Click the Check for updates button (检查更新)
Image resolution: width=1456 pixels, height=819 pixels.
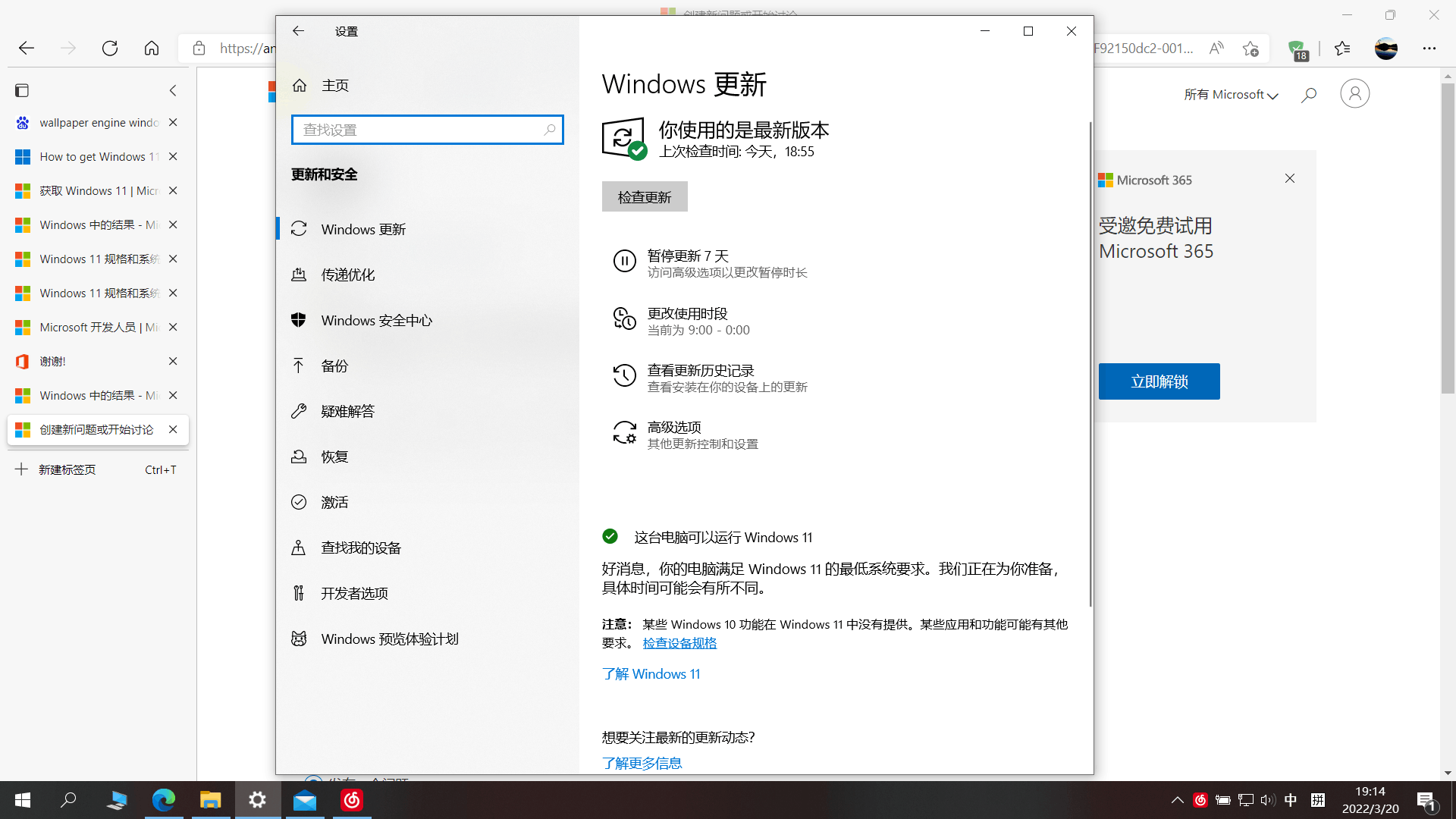click(645, 197)
